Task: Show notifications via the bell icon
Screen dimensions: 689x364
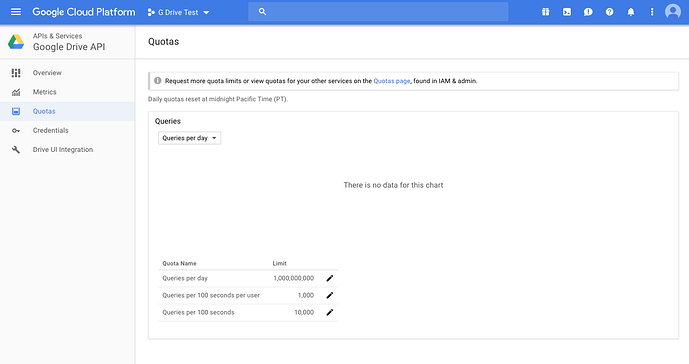Action: 631,12
